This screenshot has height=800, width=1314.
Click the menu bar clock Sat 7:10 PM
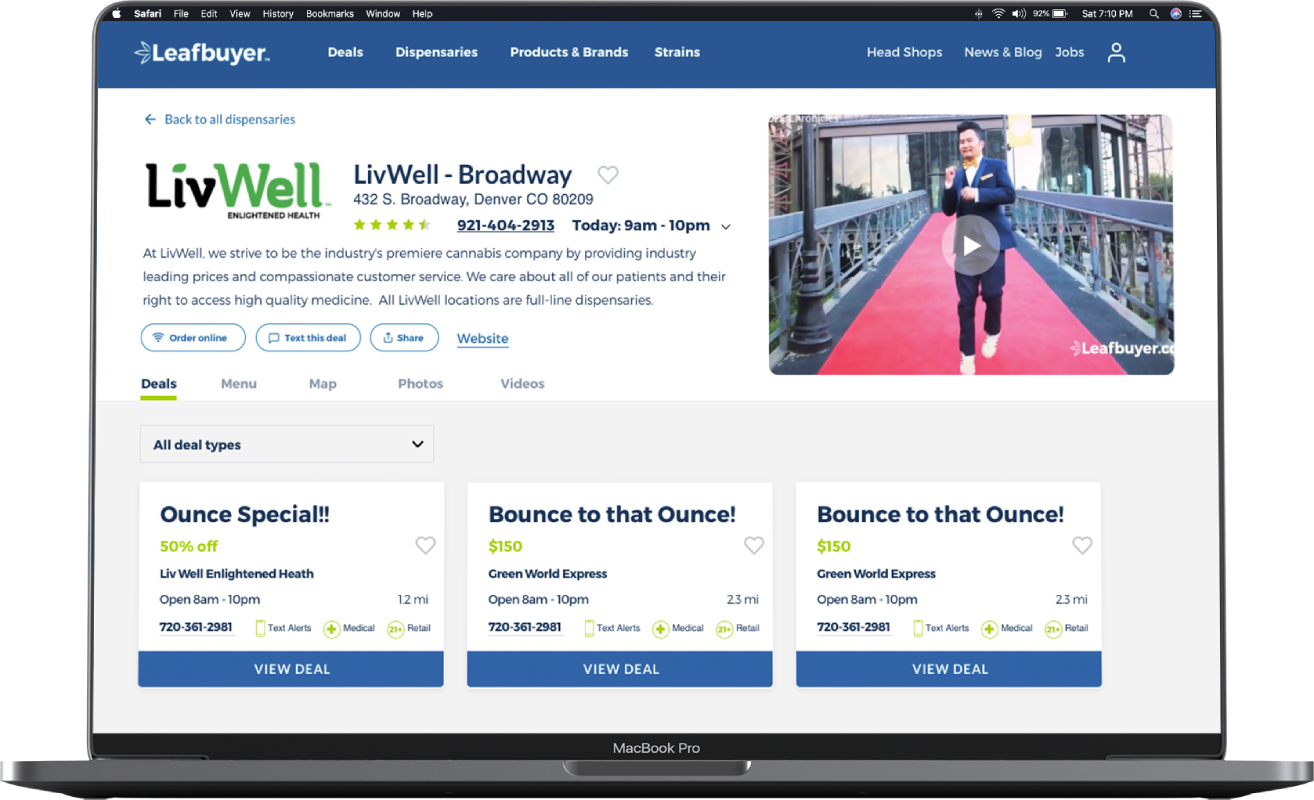(x=1107, y=14)
